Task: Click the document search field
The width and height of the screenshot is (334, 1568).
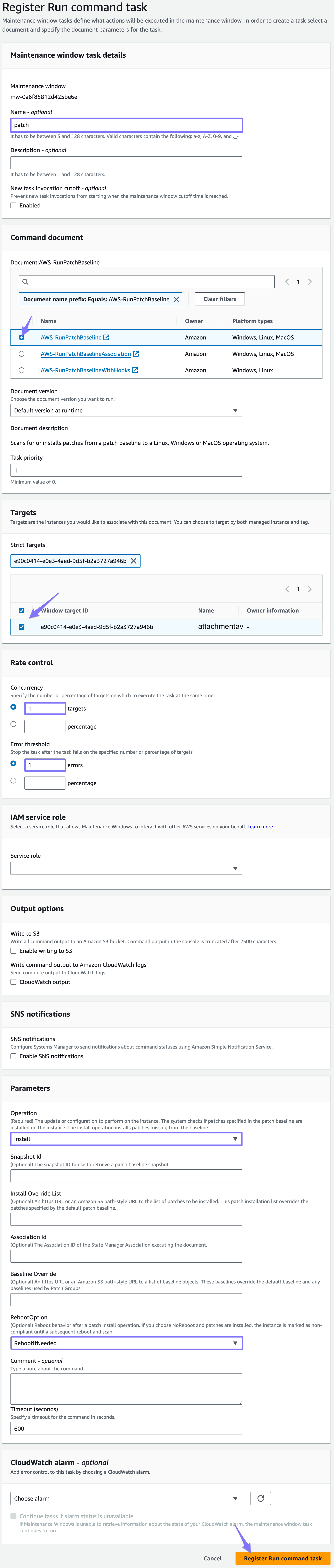Action: pos(146,282)
